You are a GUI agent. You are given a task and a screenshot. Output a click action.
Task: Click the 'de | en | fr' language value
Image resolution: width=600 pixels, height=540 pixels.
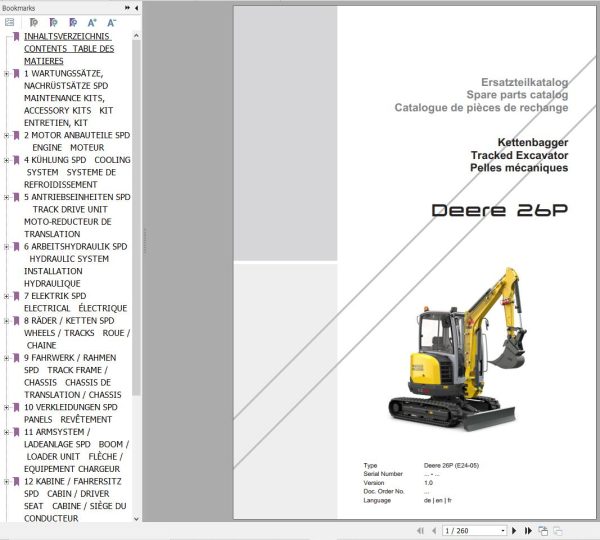(438, 500)
